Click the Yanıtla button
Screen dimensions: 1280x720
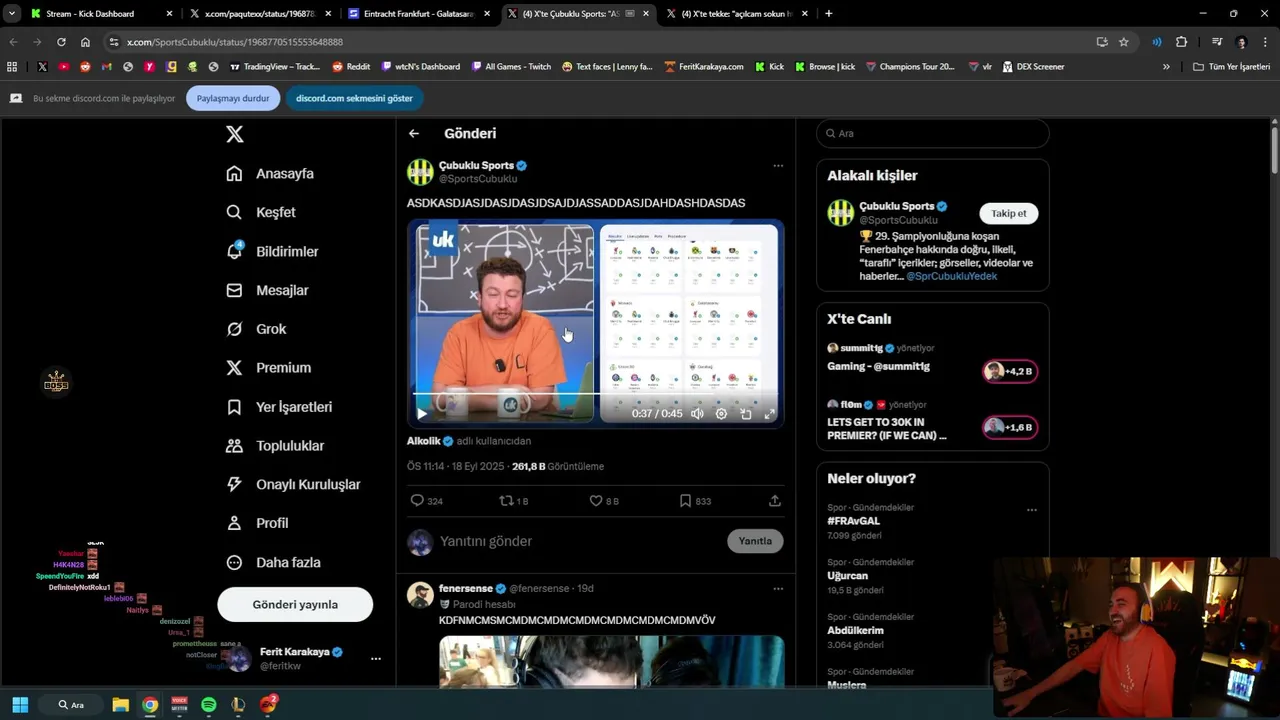755,541
